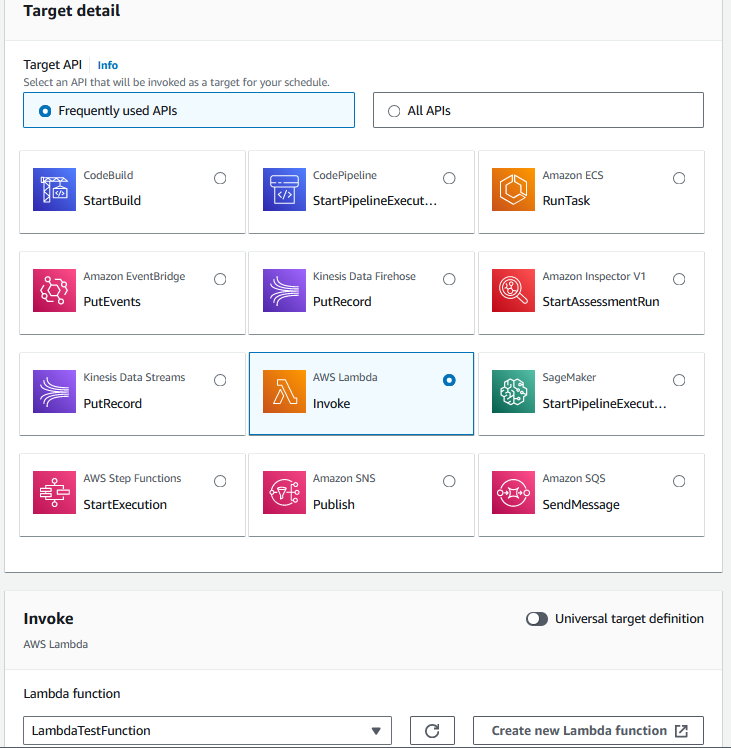Click the Publish label text

pos(334,504)
